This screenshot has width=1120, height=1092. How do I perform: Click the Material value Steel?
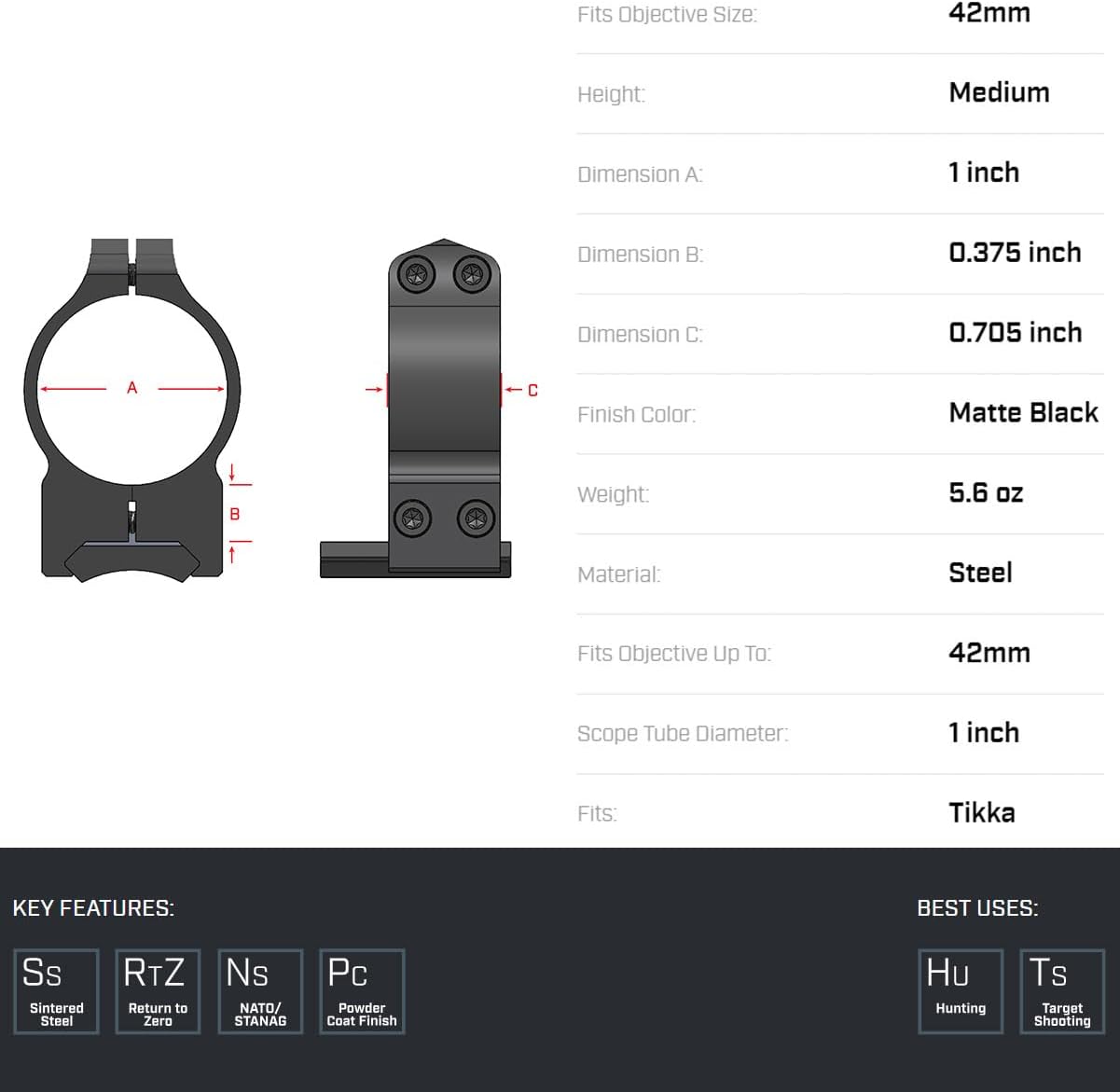click(980, 574)
